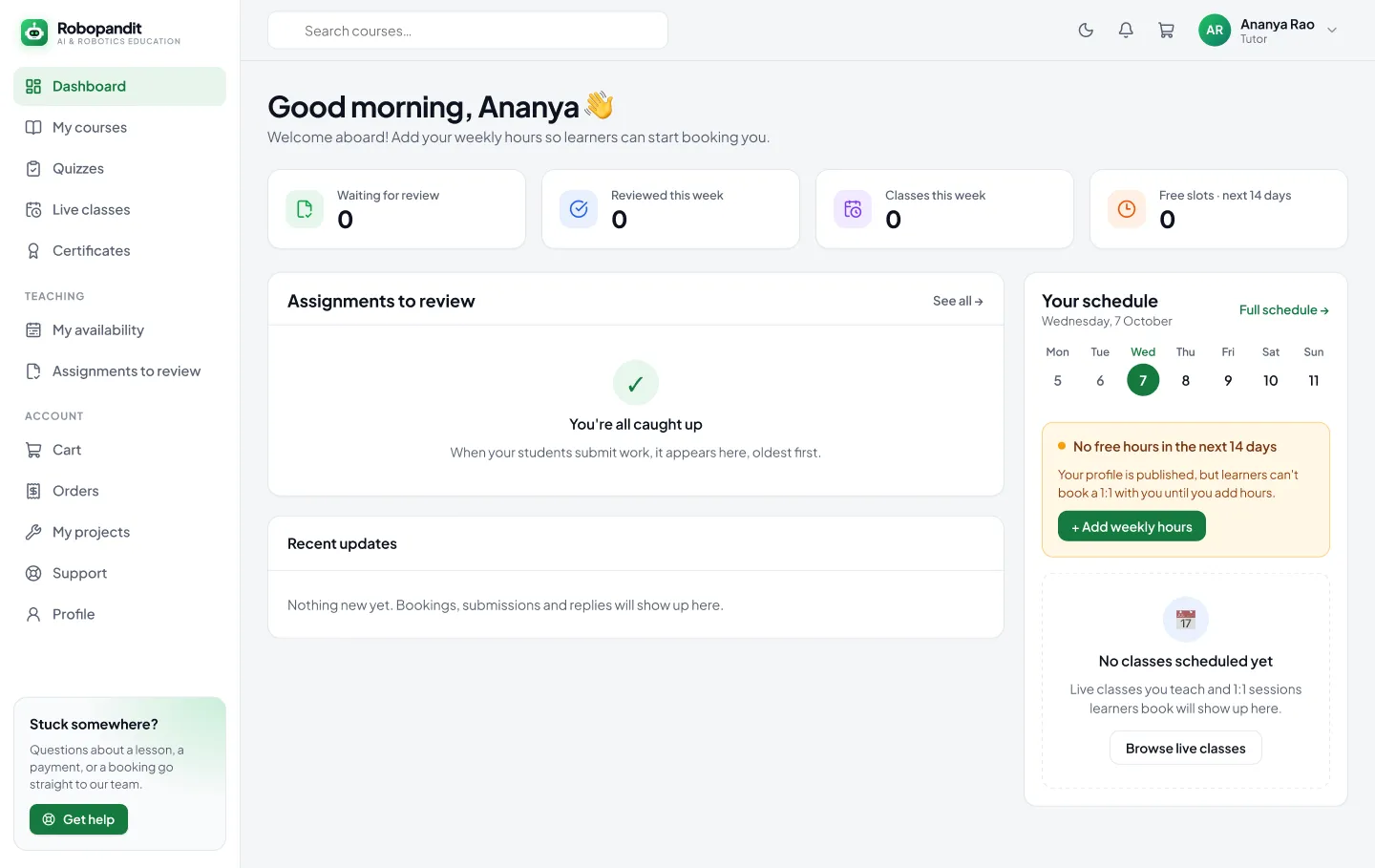Screen dimensions: 1375x868
Task: Click the Waiting for review card icon
Action: [305, 209]
